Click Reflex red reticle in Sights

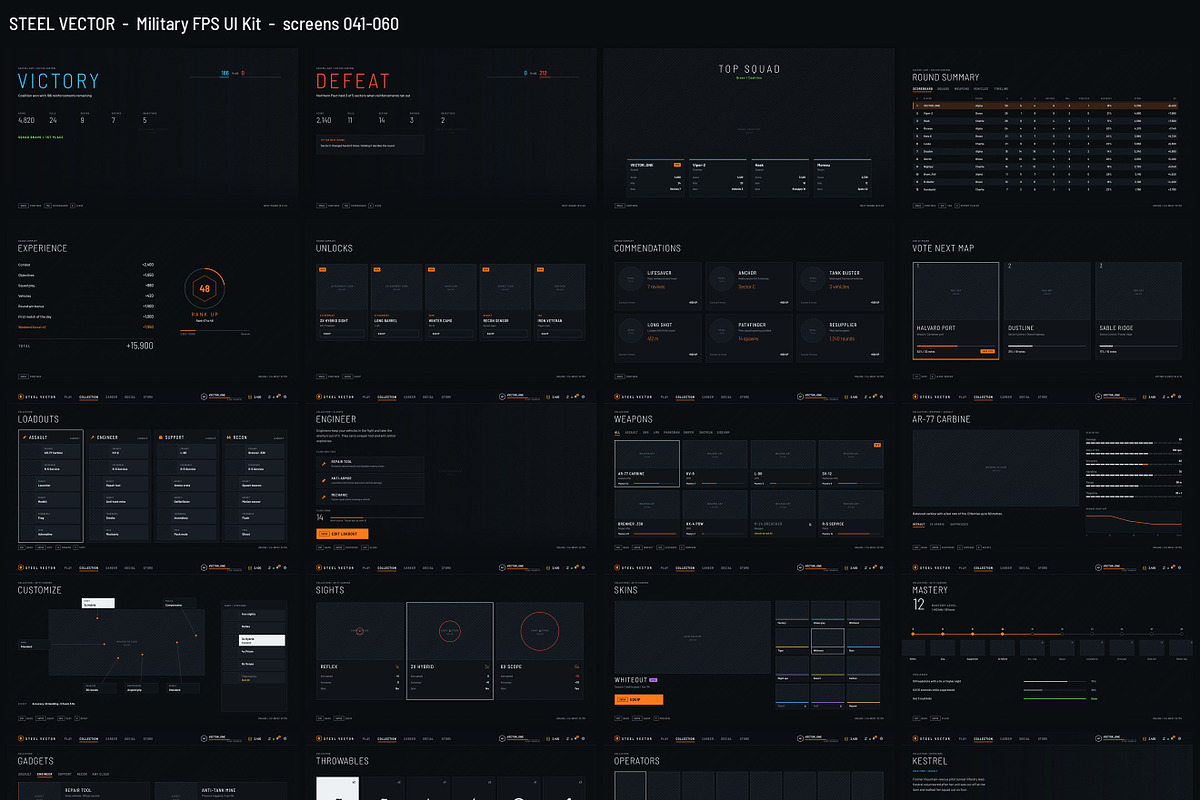click(360, 631)
